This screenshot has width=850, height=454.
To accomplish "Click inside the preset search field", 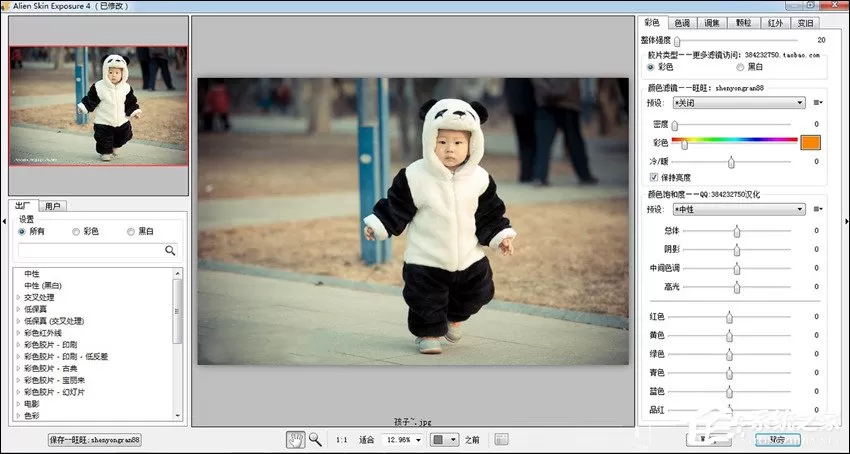I will tap(91, 250).
